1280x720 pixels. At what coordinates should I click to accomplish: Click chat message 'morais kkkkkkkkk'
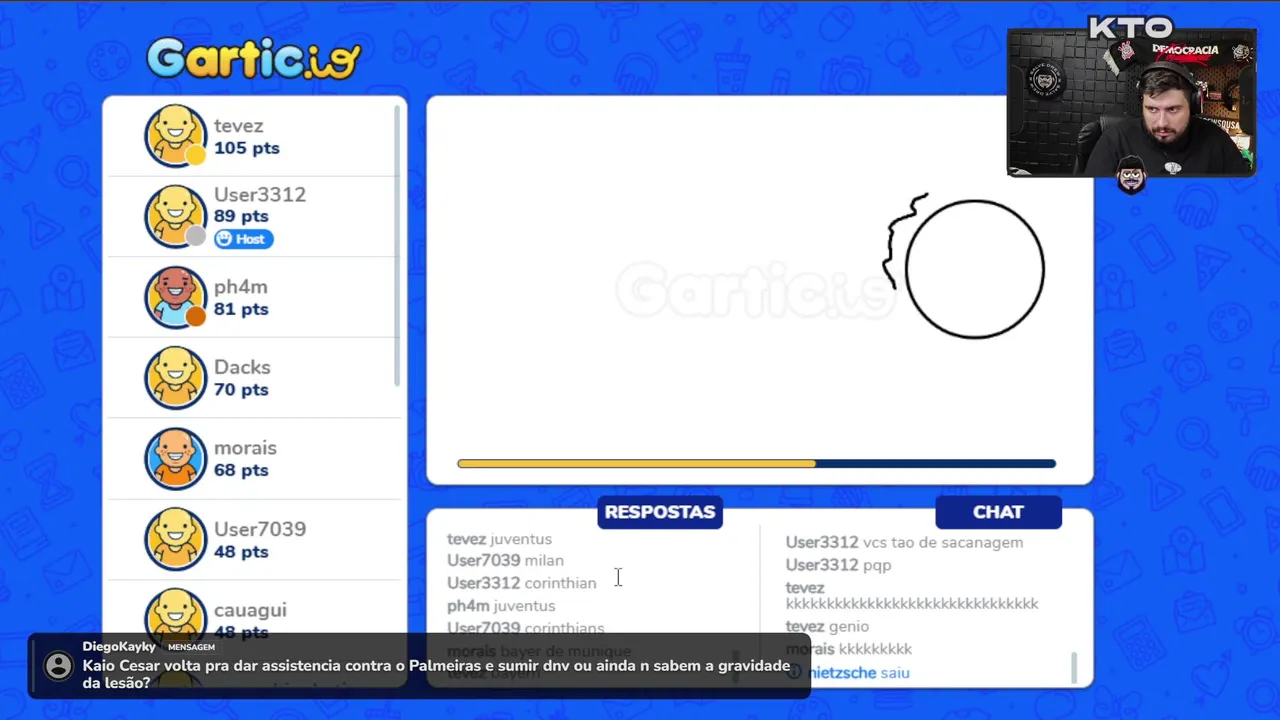click(x=849, y=649)
